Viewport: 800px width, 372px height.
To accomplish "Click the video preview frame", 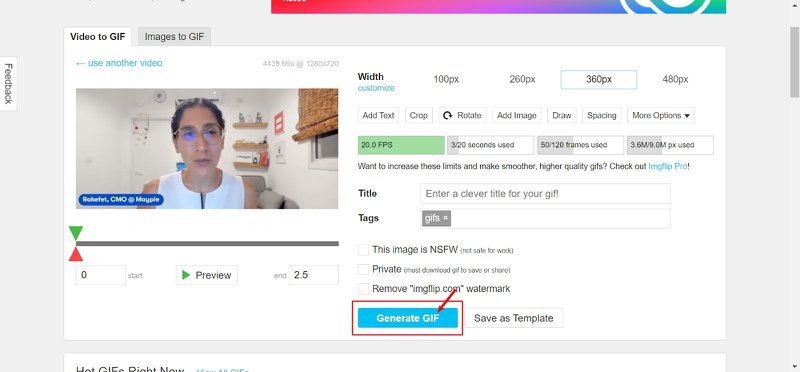I will pyautogui.click(x=207, y=148).
